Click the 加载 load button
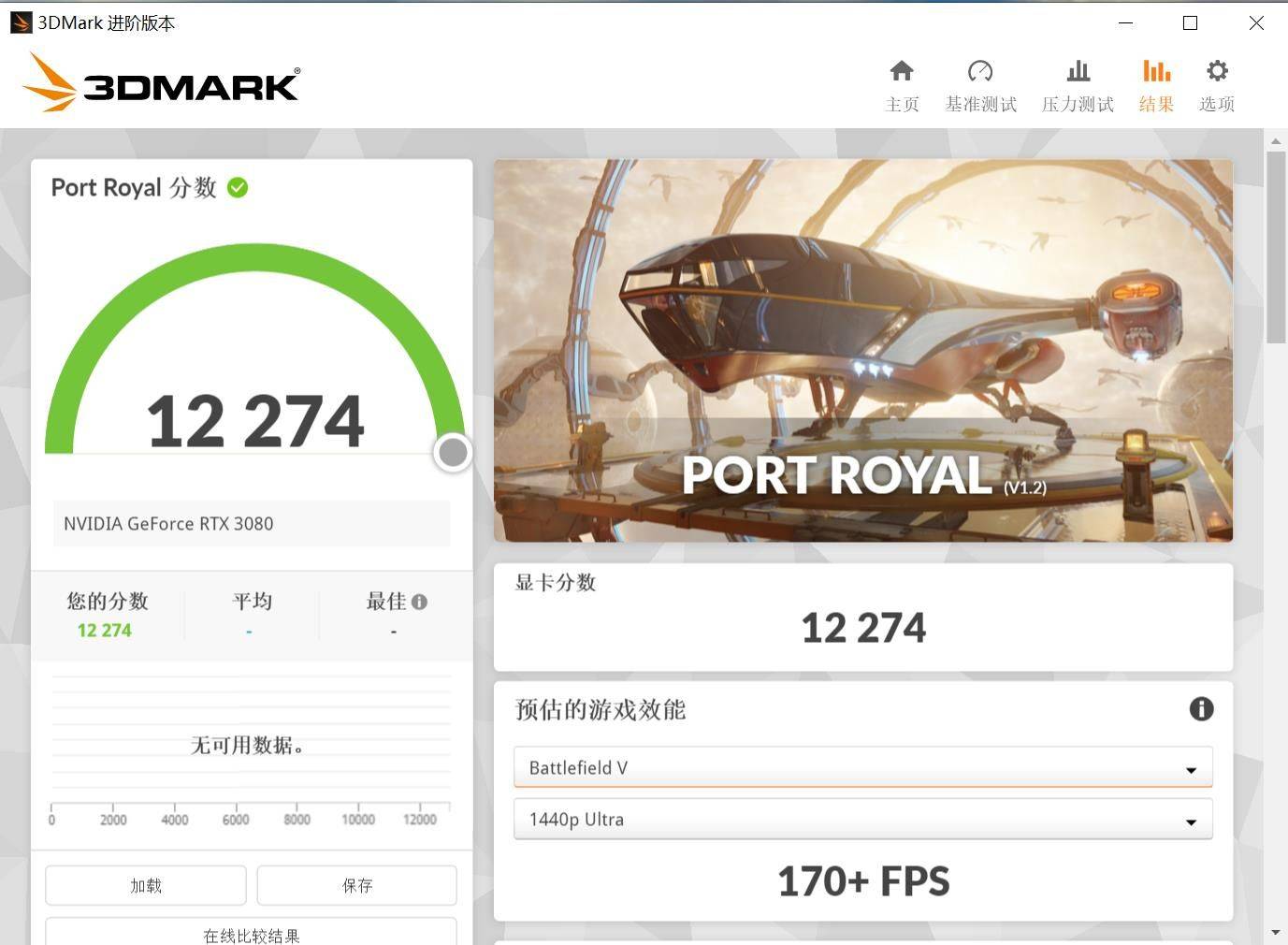1288x945 pixels. pyautogui.click(x=146, y=885)
